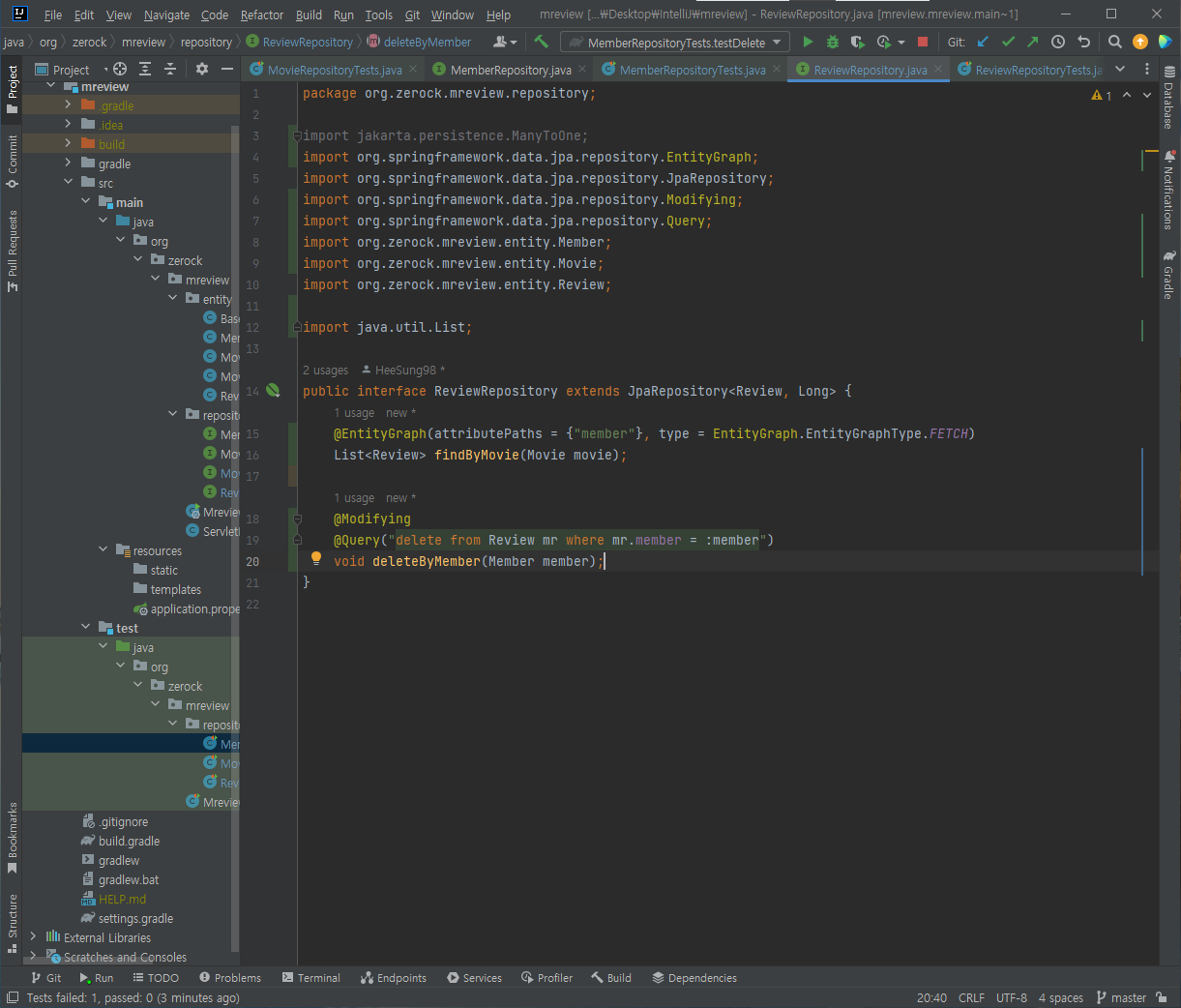
Task: Run with coverage from the toolbar
Action: click(x=857, y=42)
